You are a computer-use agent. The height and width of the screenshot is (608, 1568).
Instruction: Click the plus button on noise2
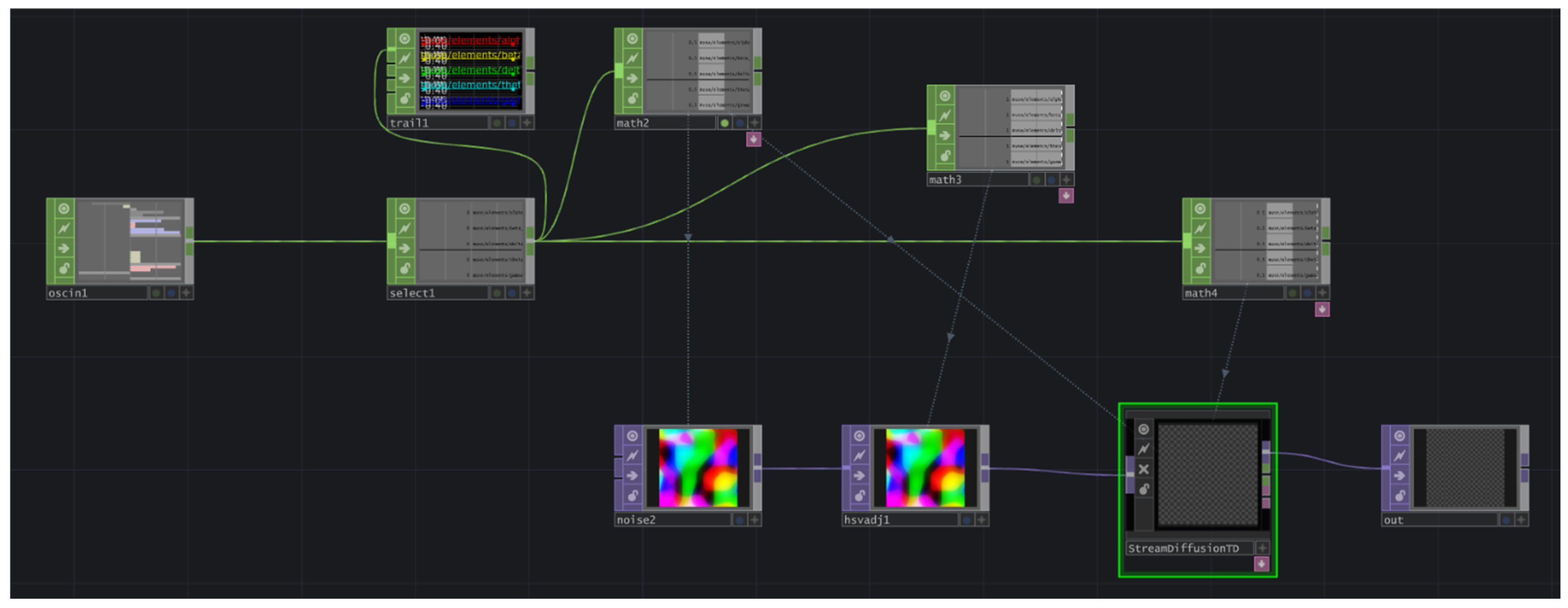pos(754,520)
